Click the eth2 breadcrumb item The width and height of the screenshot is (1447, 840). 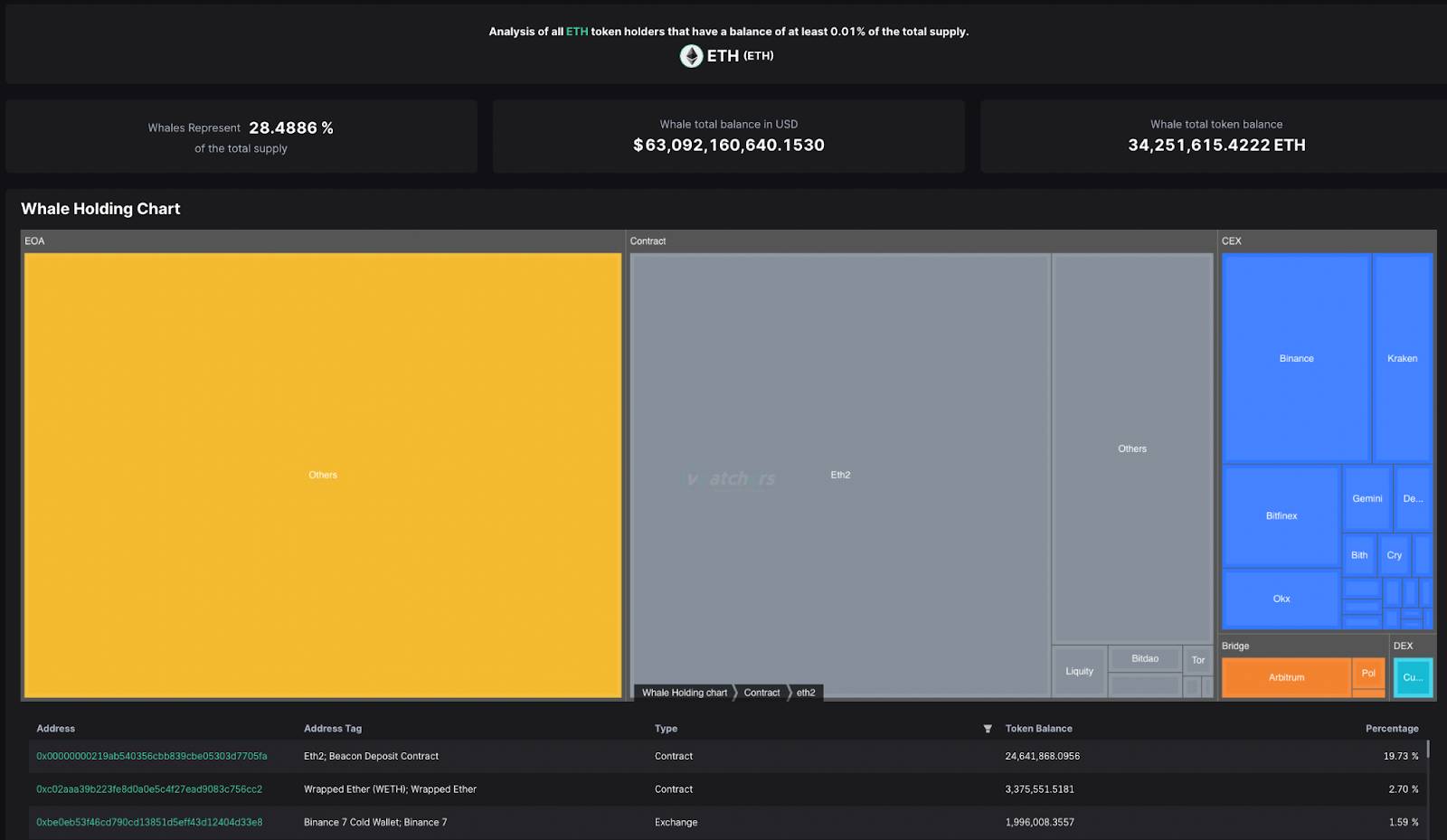[x=806, y=693]
